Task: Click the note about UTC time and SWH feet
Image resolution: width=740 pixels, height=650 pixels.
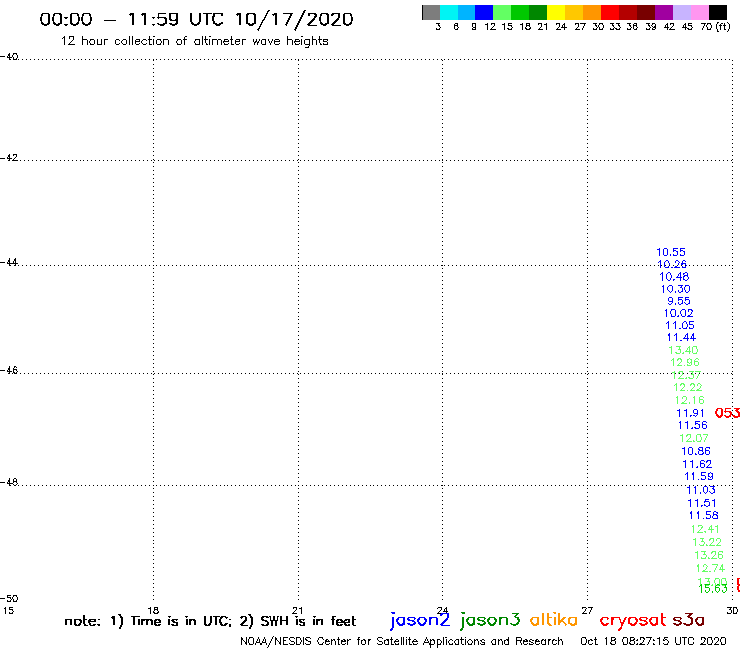Action: pyautogui.click(x=210, y=621)
